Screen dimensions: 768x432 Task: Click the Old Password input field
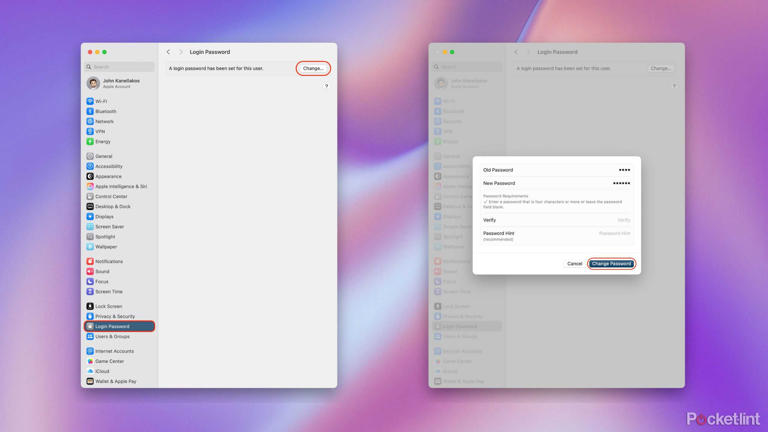590,170
